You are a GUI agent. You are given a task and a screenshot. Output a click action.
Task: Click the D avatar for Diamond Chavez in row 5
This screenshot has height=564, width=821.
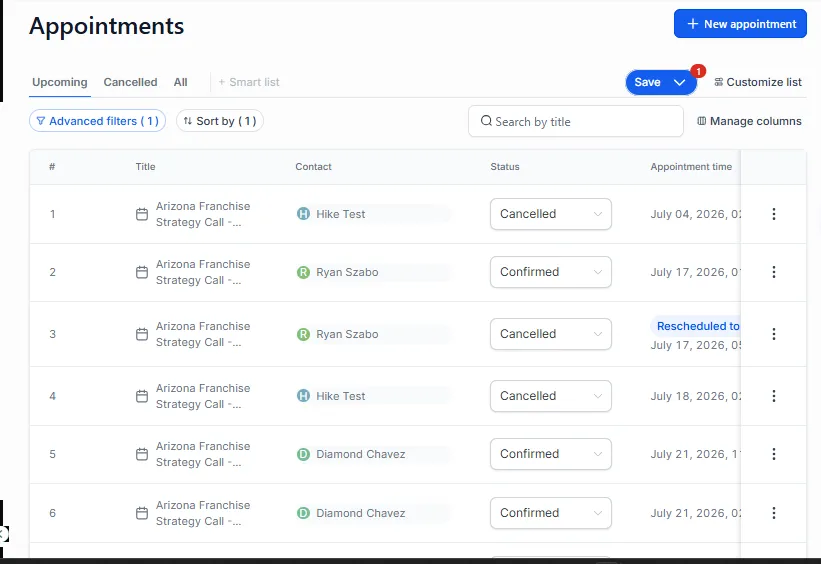(303, 454)
